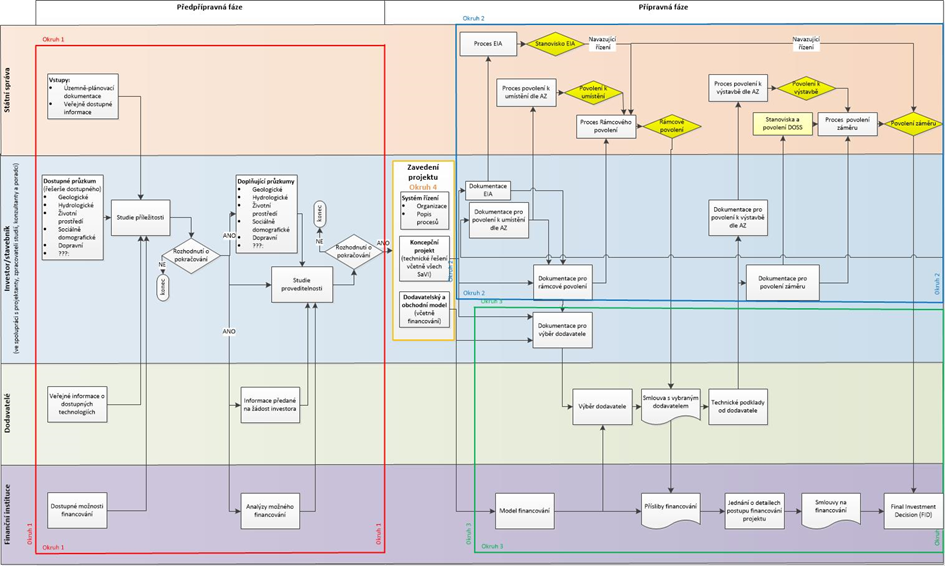This screenshot has width=945, height=566.
Task: Click the Smlouva s vybraným dodavatelem document
Action: (x=670, y=406)
